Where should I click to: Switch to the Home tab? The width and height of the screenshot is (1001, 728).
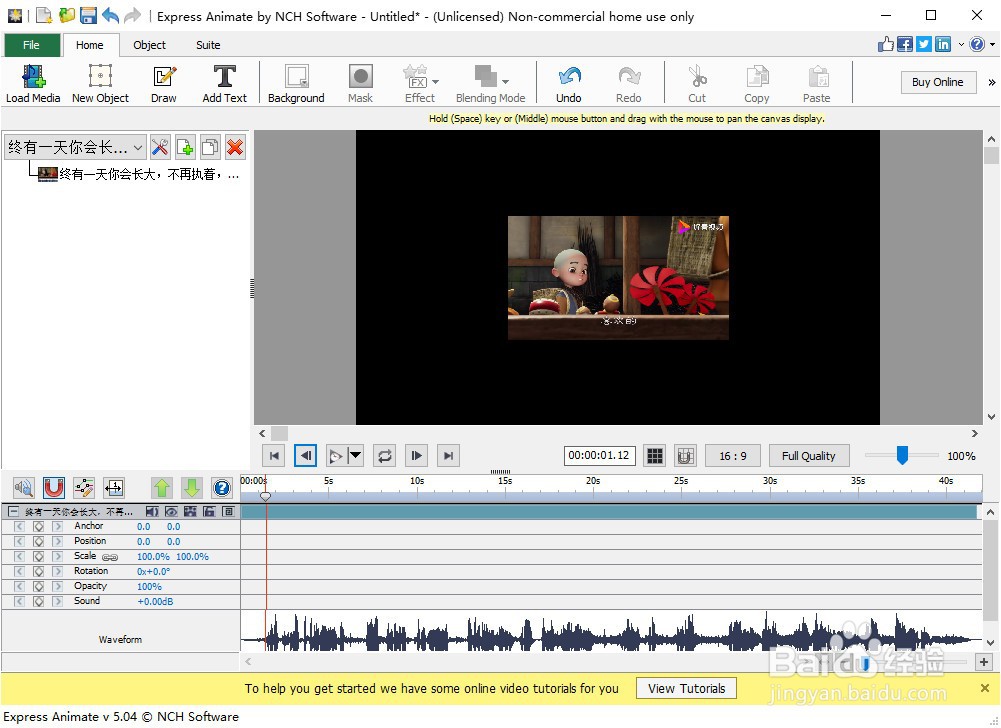pyautogui.click(x=89, y=45)
